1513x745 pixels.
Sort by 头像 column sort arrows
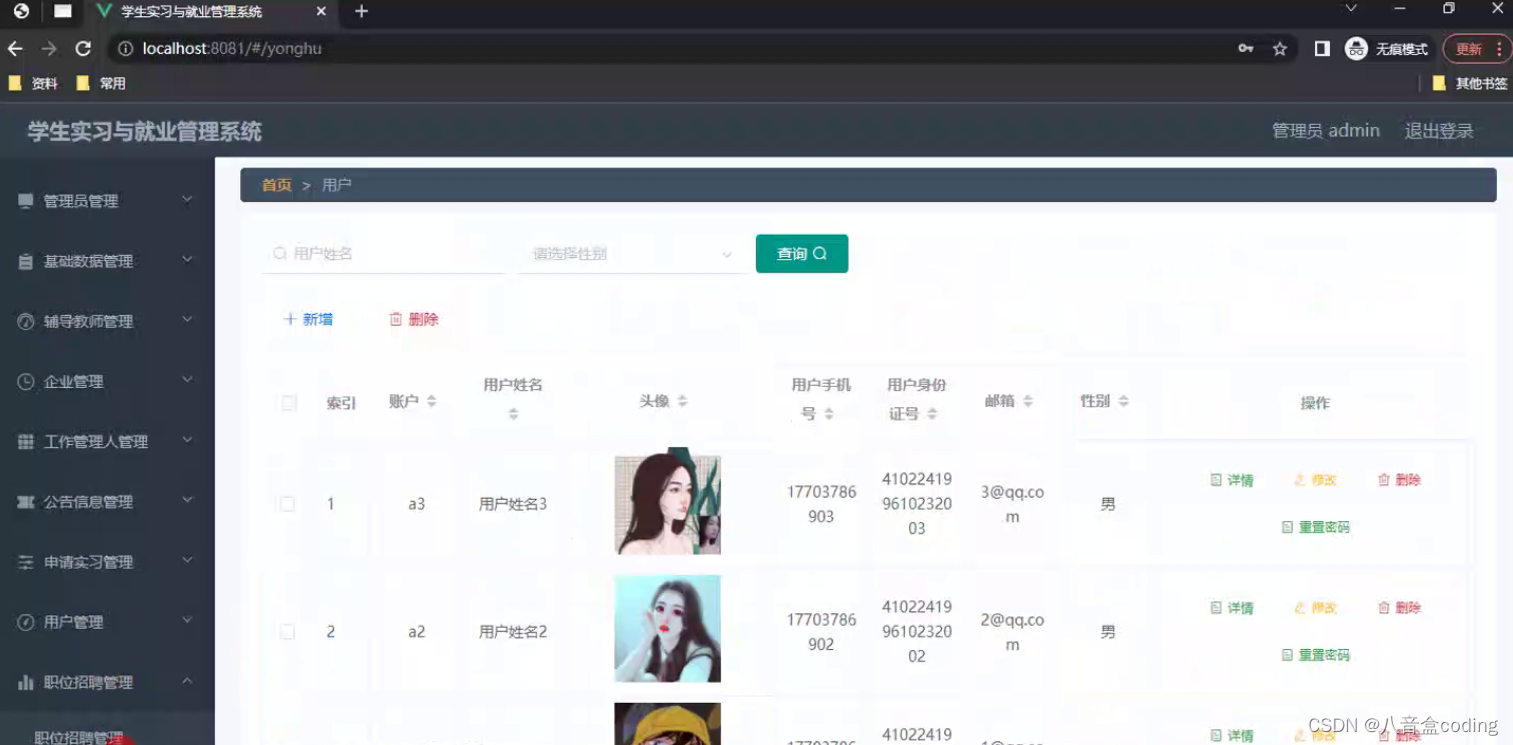(682, 401)
